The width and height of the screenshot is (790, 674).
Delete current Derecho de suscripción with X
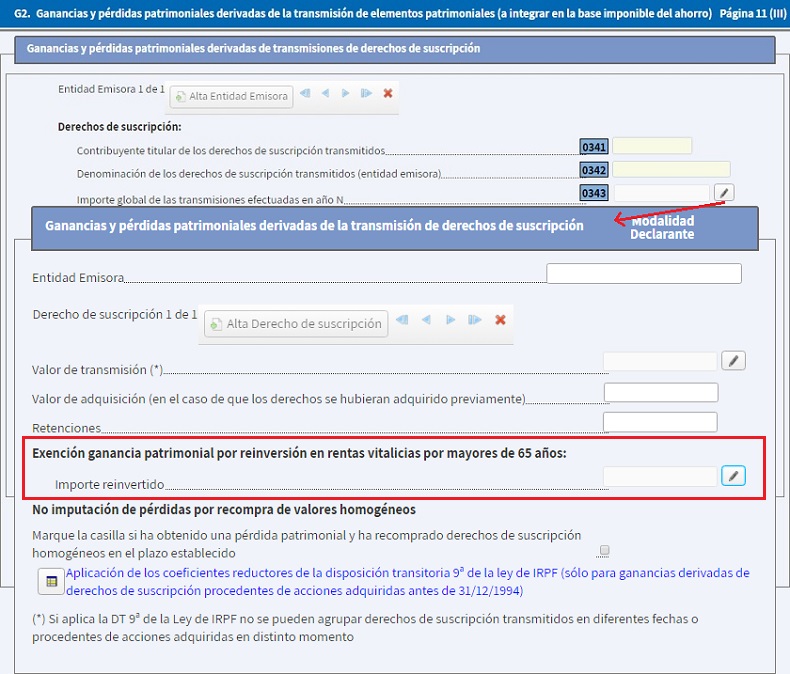coord(500,320)
